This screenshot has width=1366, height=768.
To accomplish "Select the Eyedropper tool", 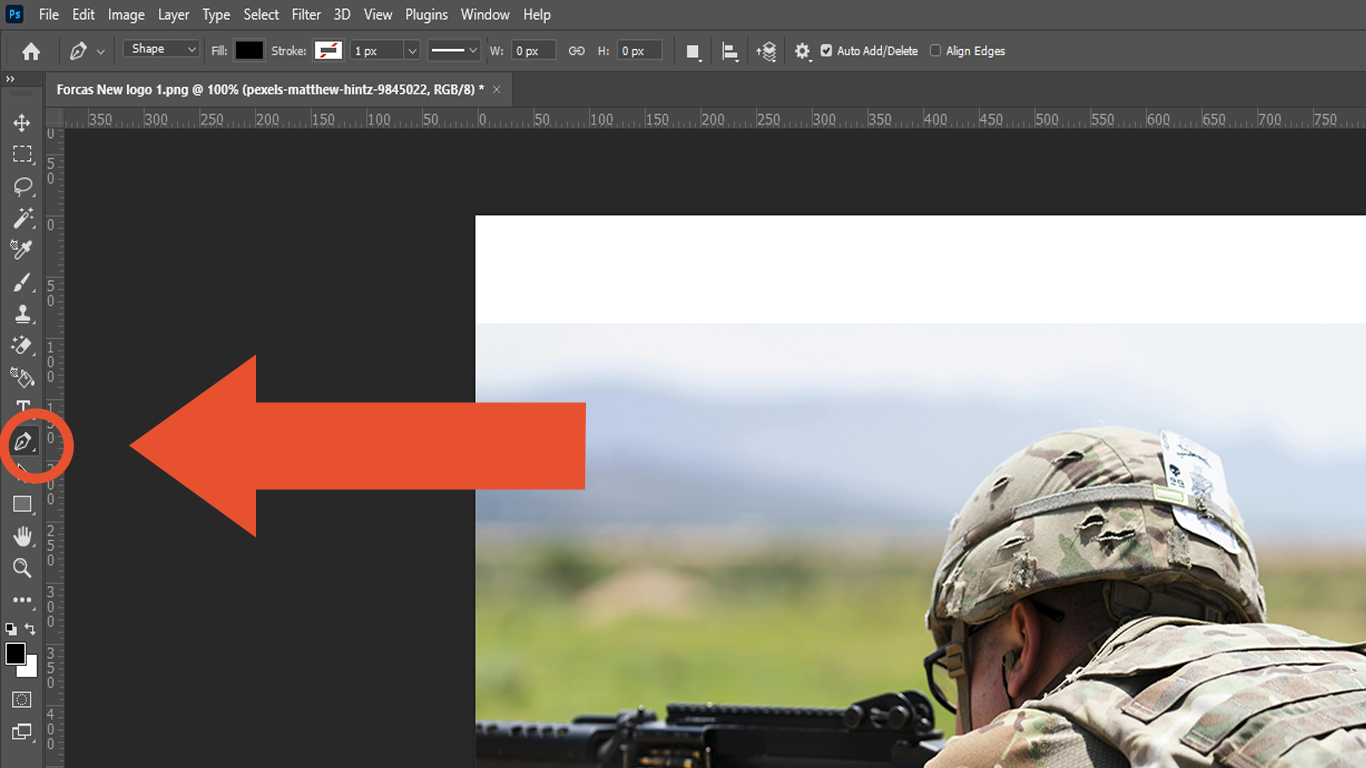I will coord(22,250).
